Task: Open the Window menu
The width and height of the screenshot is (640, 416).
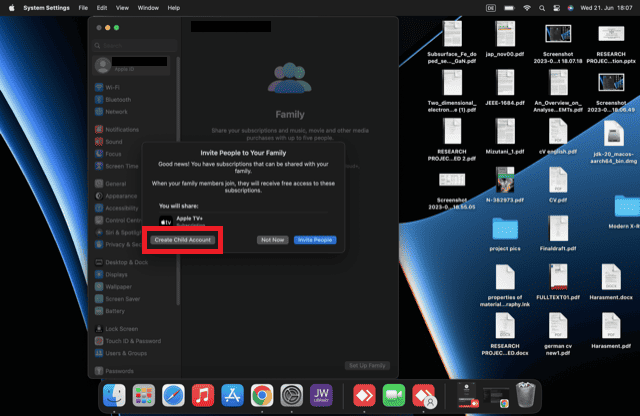Action: click(147, 7)
